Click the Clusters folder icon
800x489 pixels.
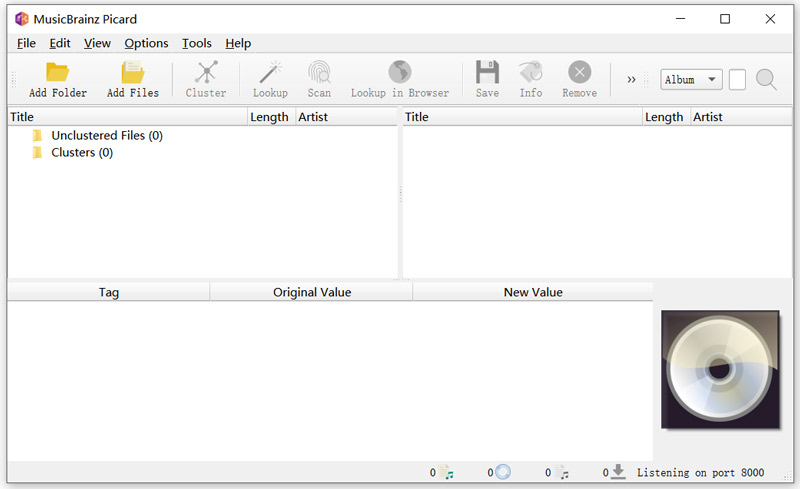pos(37,153)
